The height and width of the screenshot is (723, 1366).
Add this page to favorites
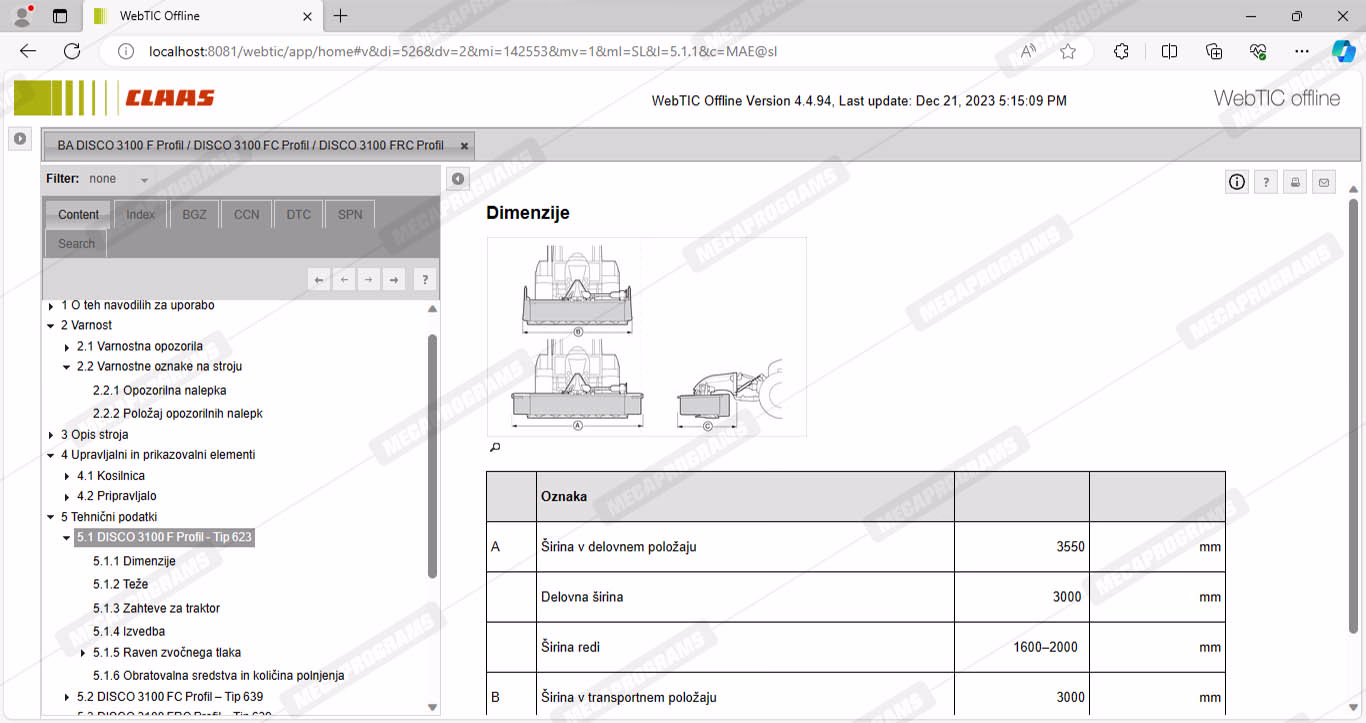pyautogui.click(x=1068, y=51)
